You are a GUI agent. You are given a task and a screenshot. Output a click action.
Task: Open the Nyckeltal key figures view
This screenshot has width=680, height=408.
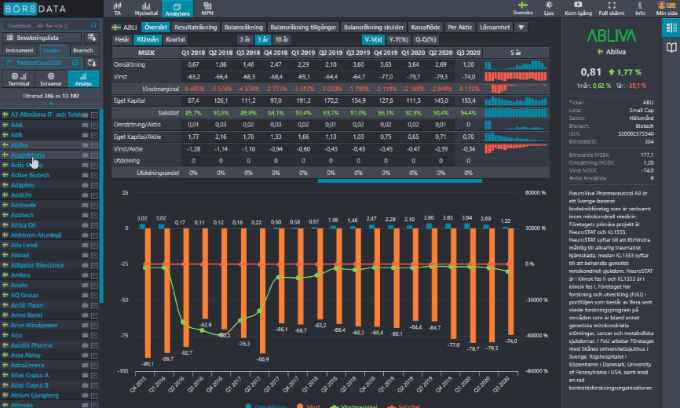coord(146,8)
